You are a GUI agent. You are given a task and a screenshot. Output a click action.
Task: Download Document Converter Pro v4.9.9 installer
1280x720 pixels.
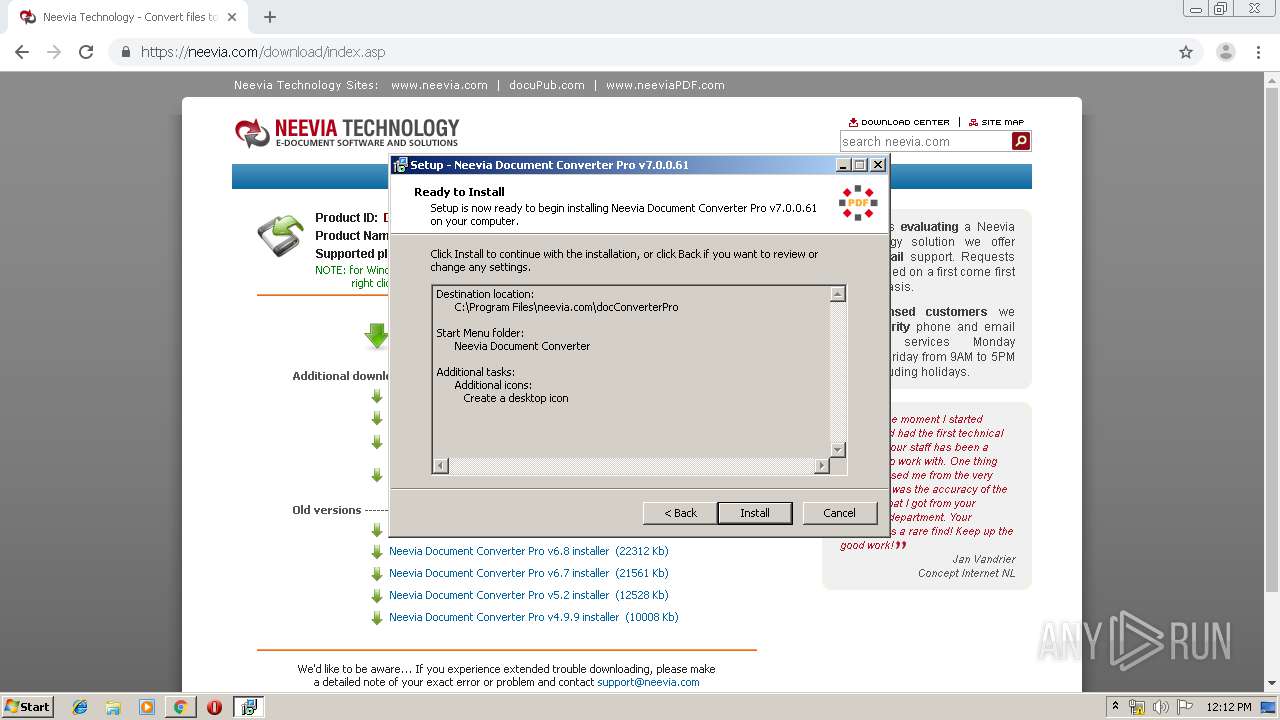[x=534, y=617]
